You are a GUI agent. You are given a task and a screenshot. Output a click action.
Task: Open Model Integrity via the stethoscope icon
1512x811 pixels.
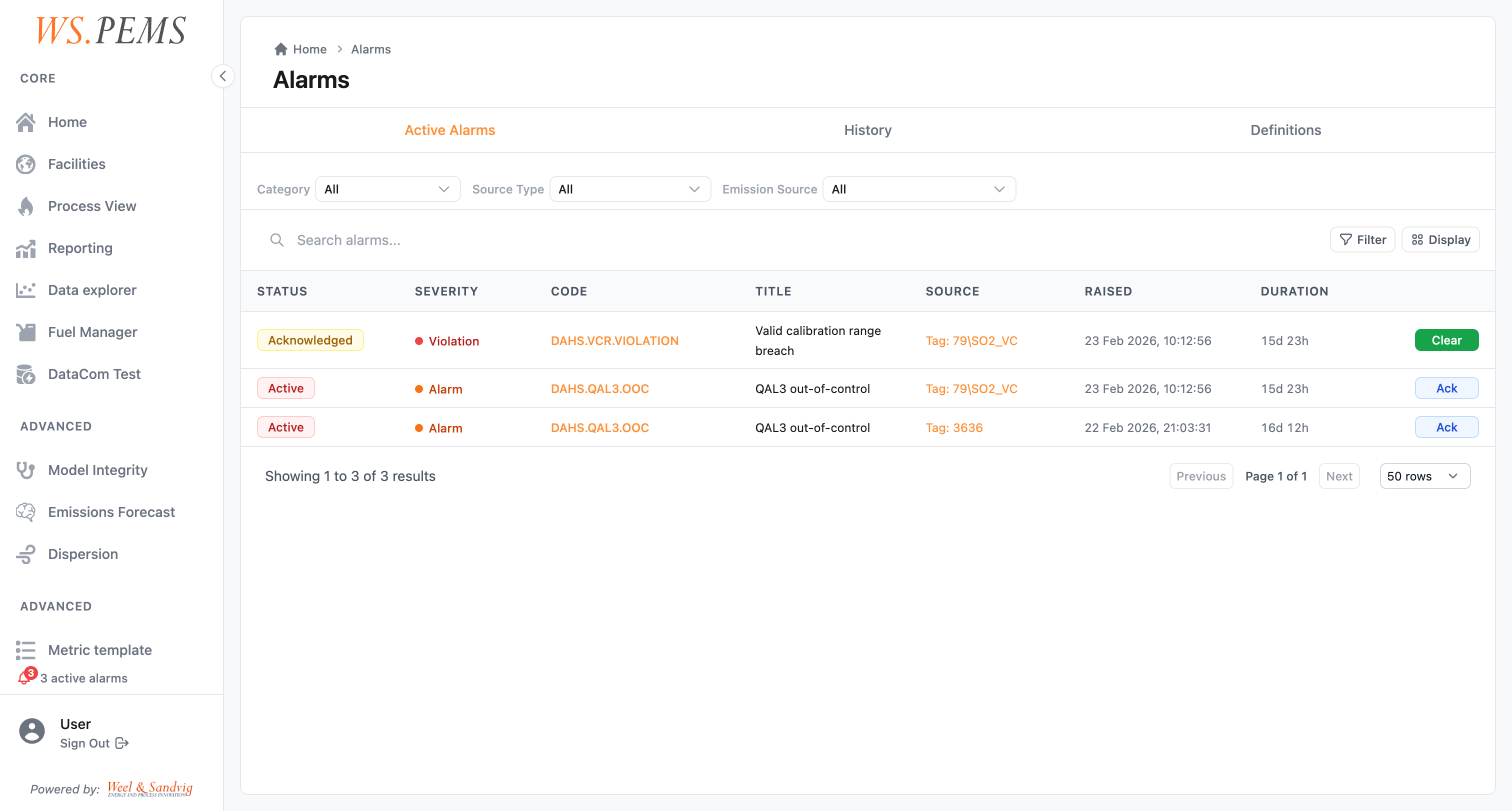tap(26, 470)
